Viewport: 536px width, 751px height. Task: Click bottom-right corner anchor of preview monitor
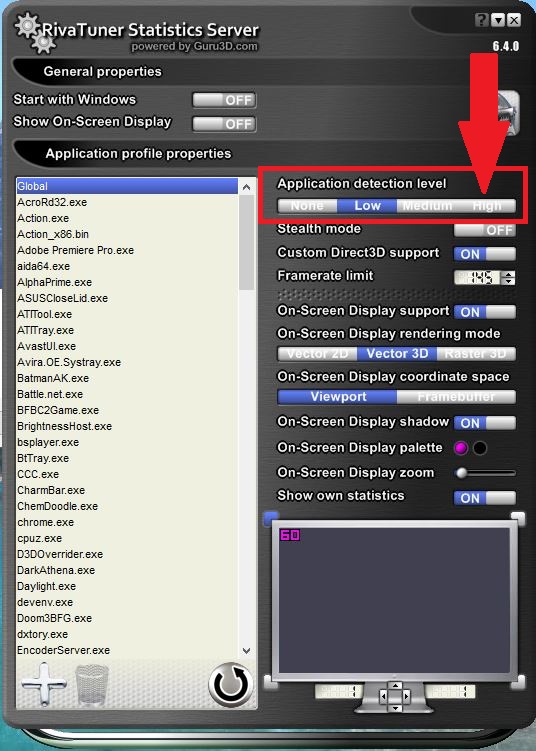518,682
